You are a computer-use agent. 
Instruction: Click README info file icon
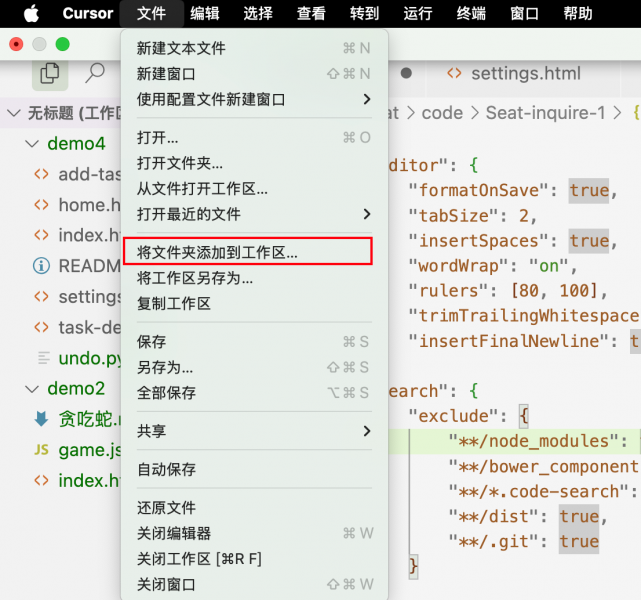(x=41, y=266)
